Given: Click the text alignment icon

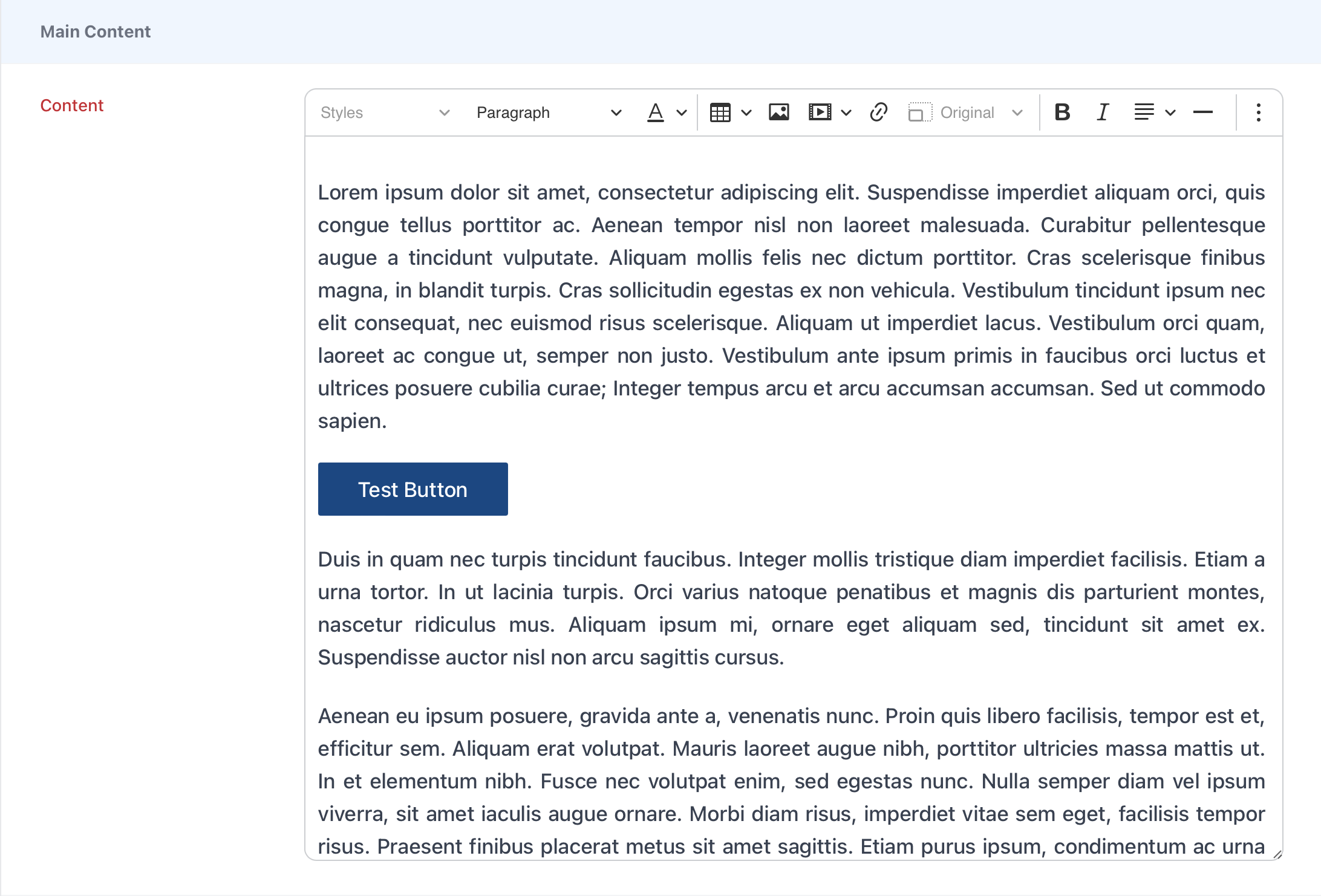Looking at the screenshot, I should 1144,112.
